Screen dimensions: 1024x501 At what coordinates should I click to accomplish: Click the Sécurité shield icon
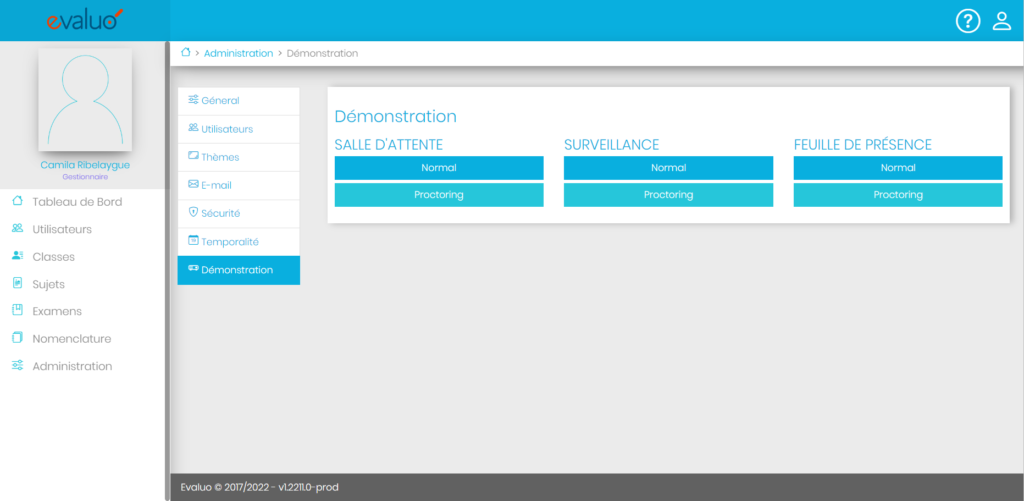pyautogui.click(x=193, y=213)
